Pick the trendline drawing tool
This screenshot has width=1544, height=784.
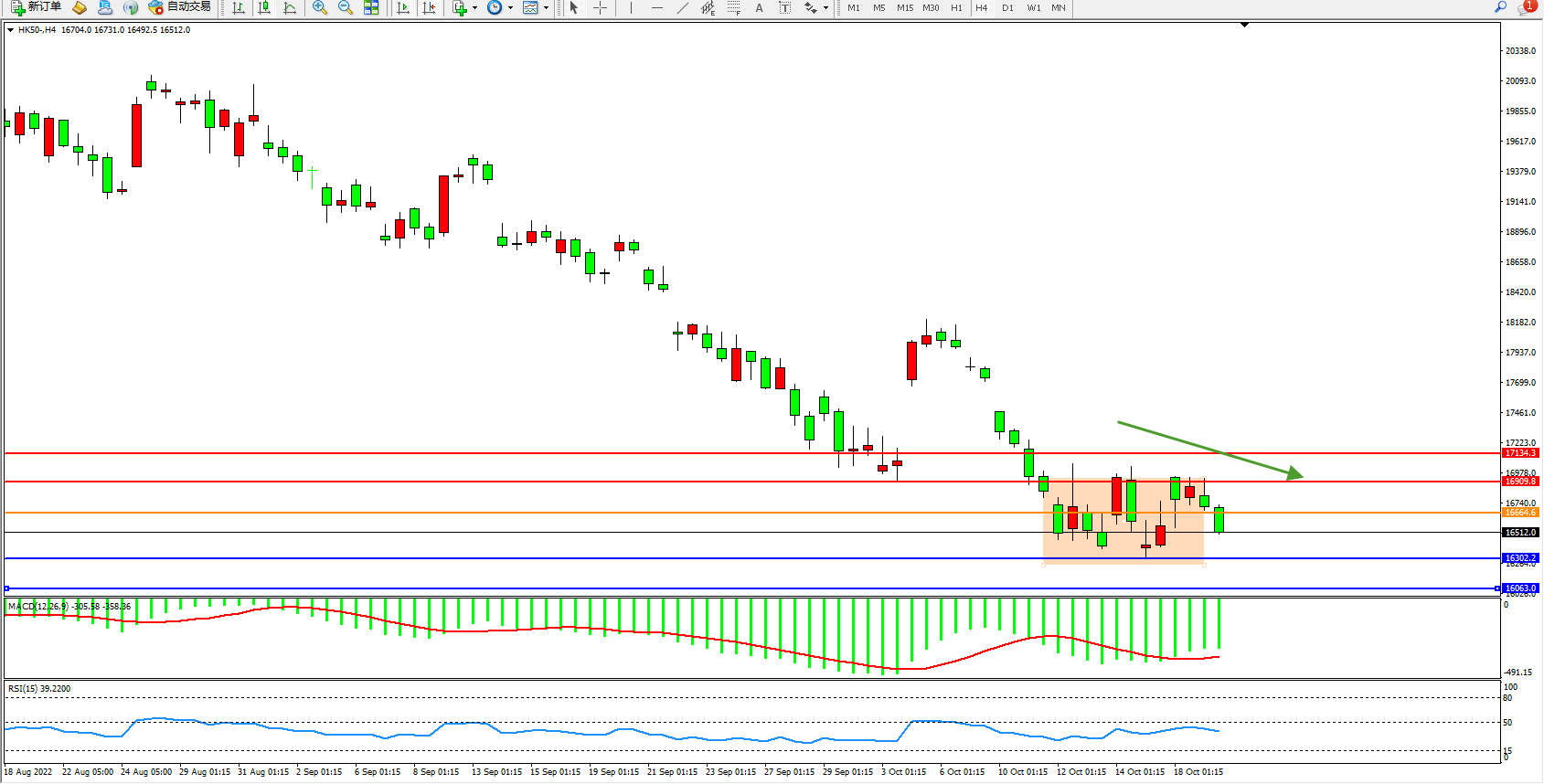click(682, 8)
